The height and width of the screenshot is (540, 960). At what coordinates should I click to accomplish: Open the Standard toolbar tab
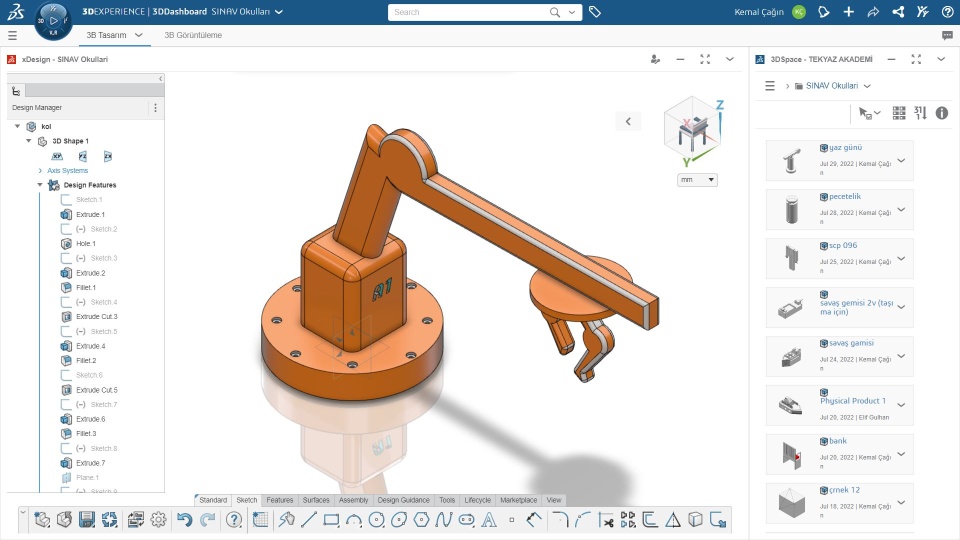pos(213,500)
